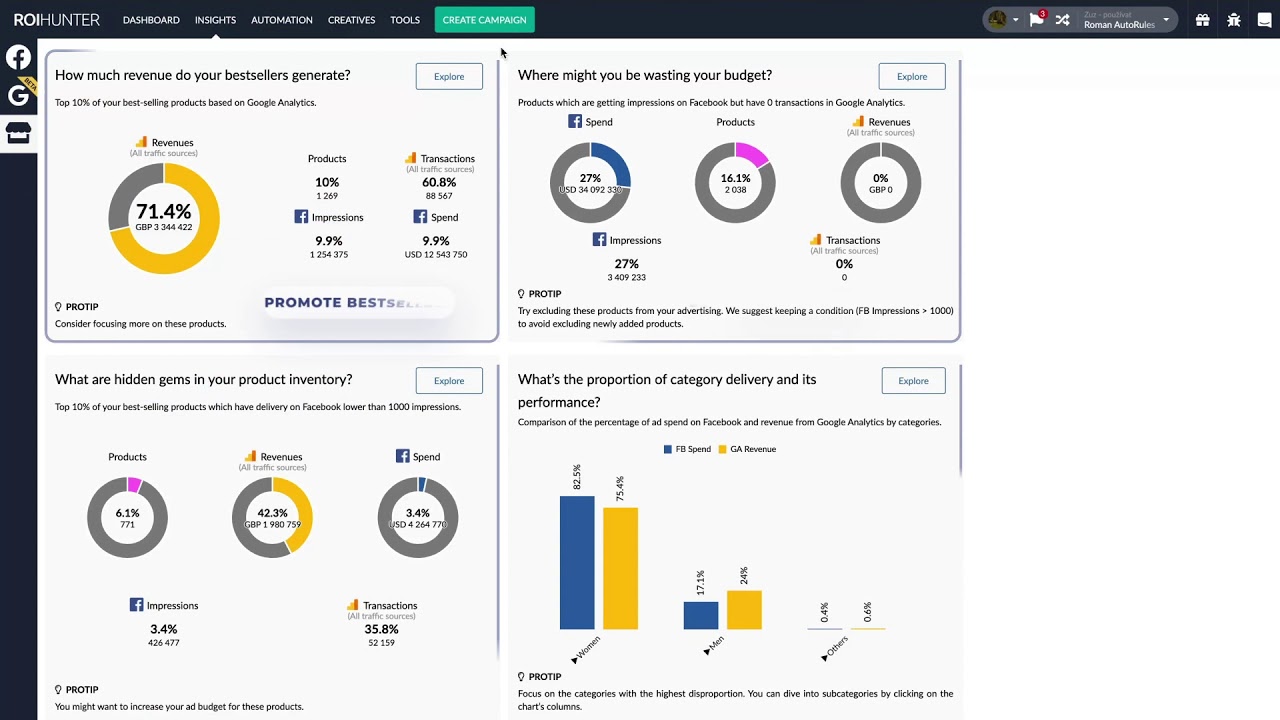Expand the user avatar dropdown arrow
1280x720 pixels.
1015,20
